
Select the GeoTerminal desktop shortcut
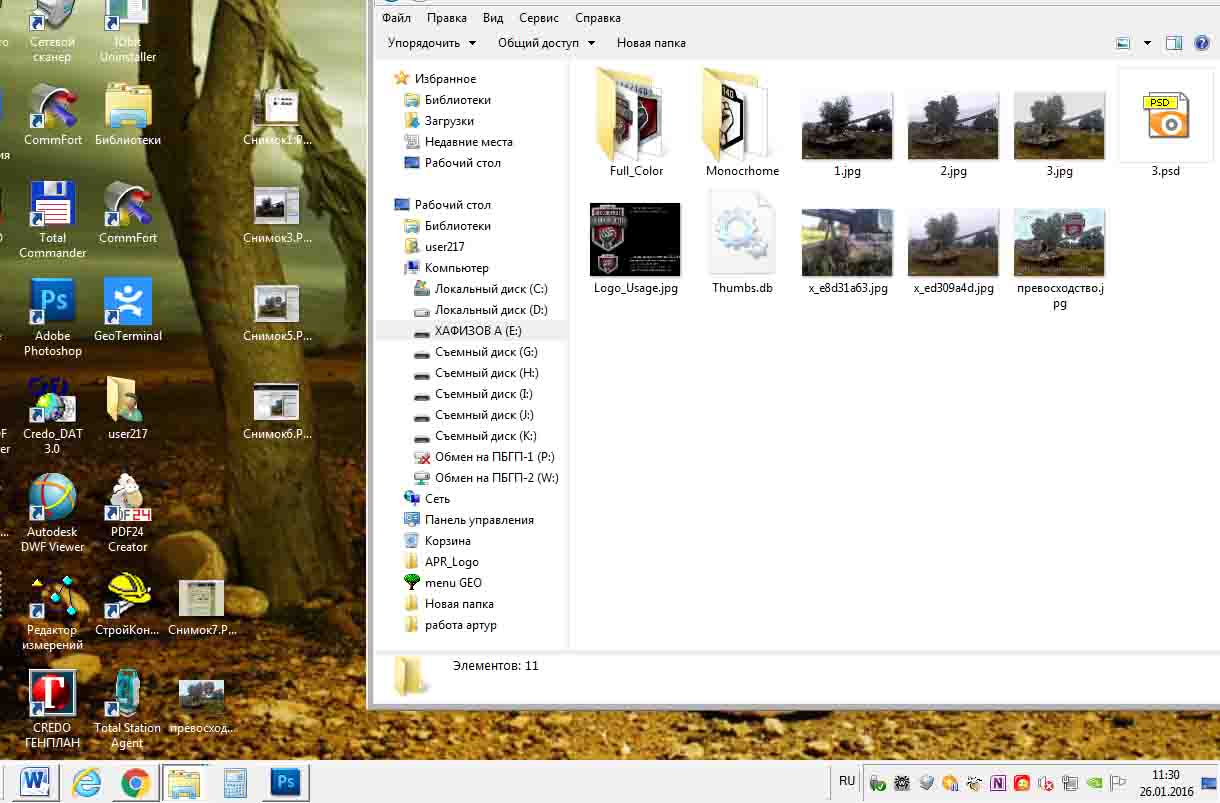click(128, 310)
